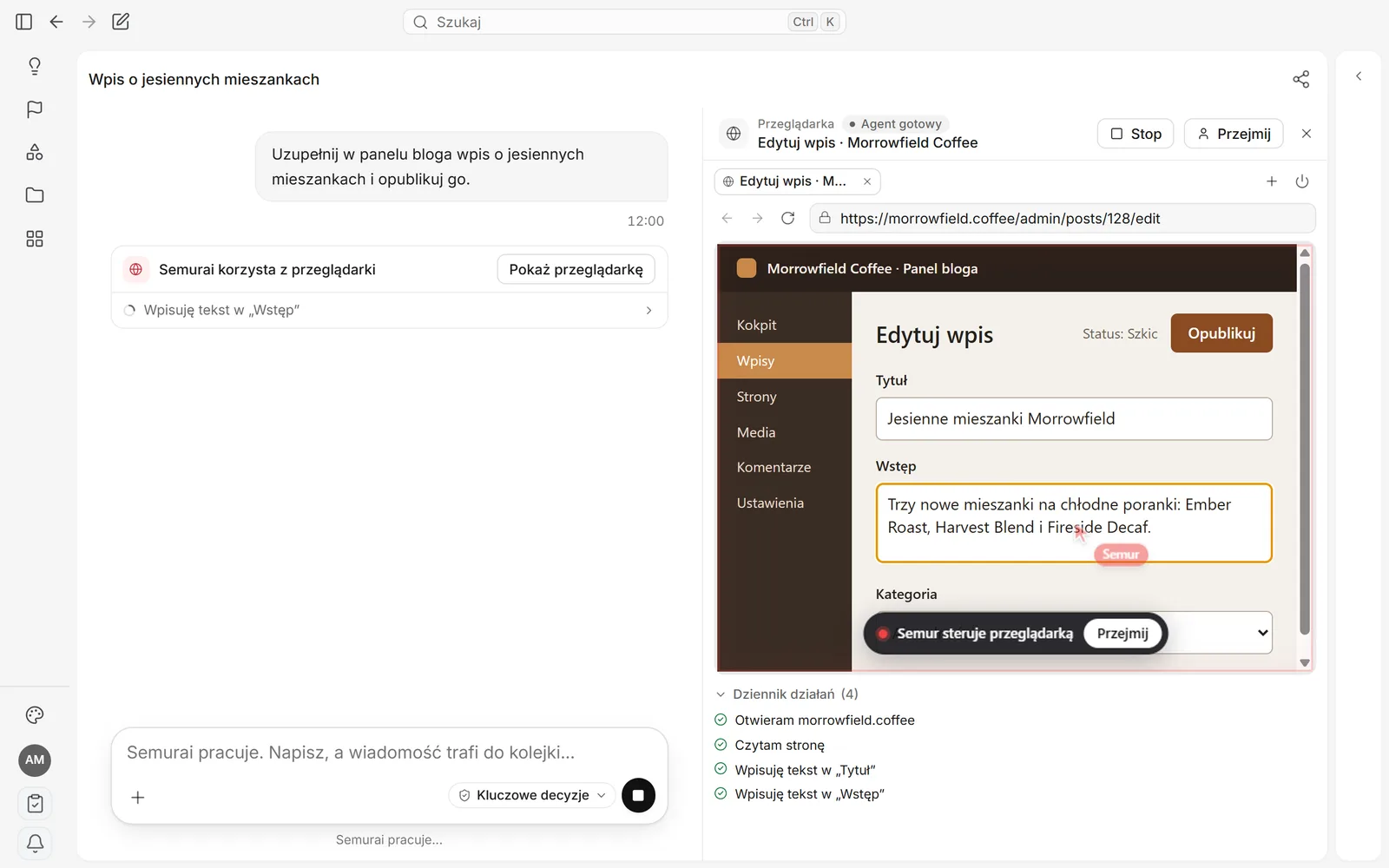Start a new chat with the compose icon
Viewport: 1389px width, 868px height.
121,22
